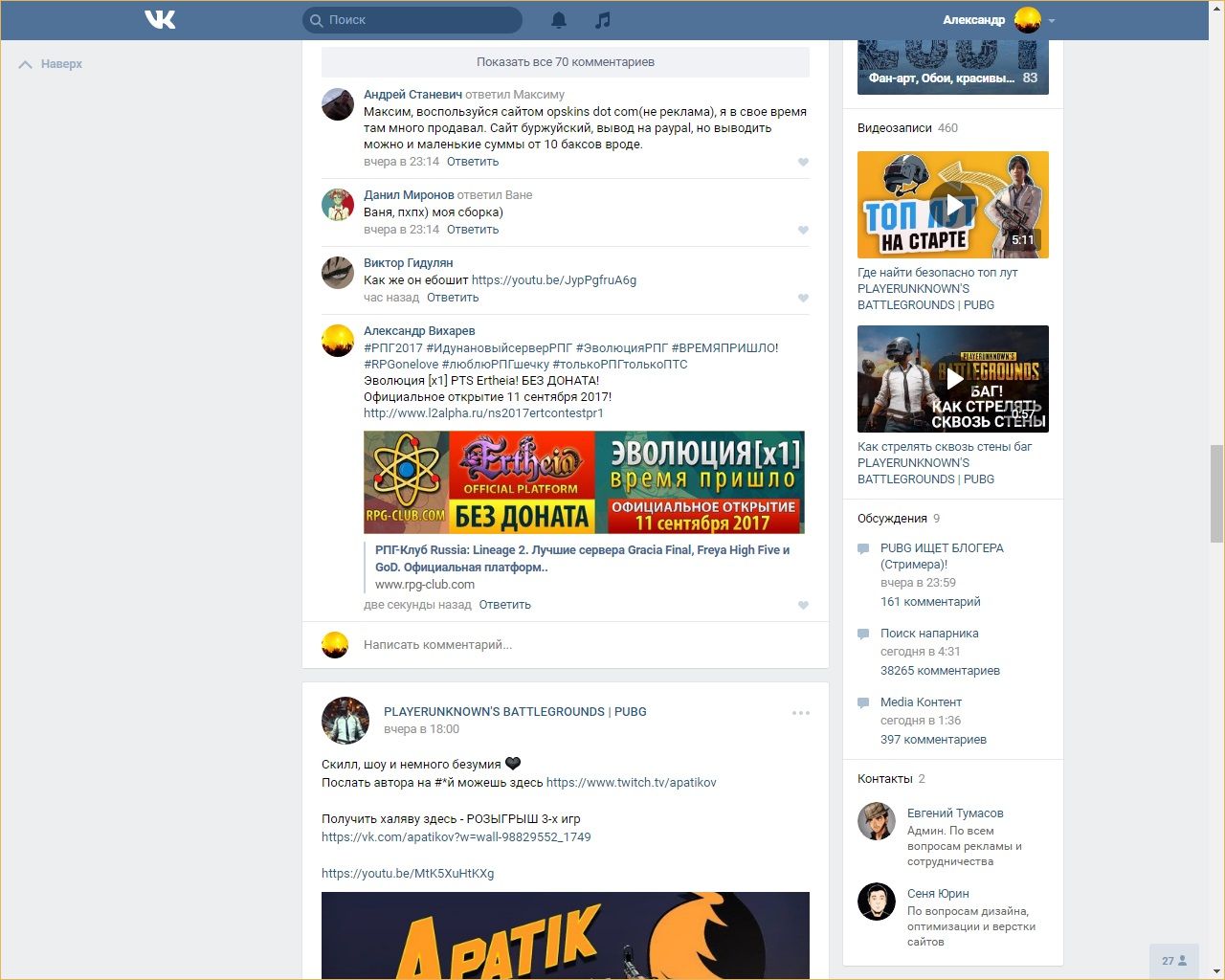Open Андрей Станевич's avatar
The image size is (1225, 980).
338,103
